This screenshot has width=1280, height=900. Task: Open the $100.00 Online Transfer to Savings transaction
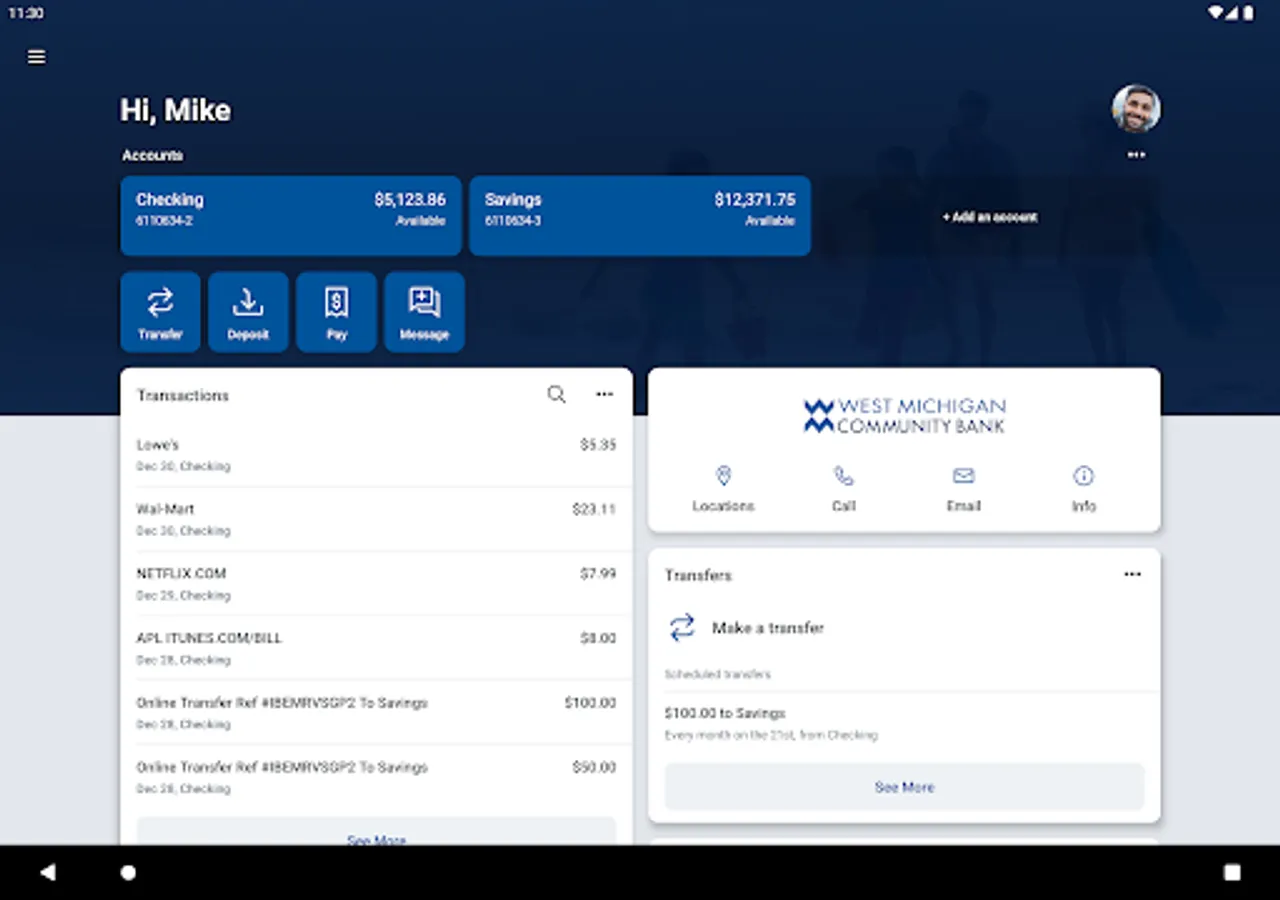point(376,713)
